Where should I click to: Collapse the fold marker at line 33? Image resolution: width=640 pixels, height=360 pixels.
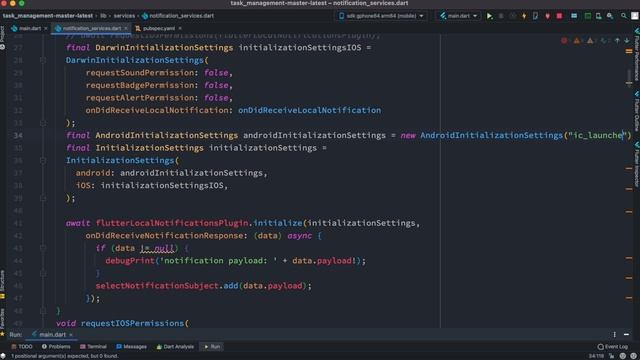coord(43,123)
